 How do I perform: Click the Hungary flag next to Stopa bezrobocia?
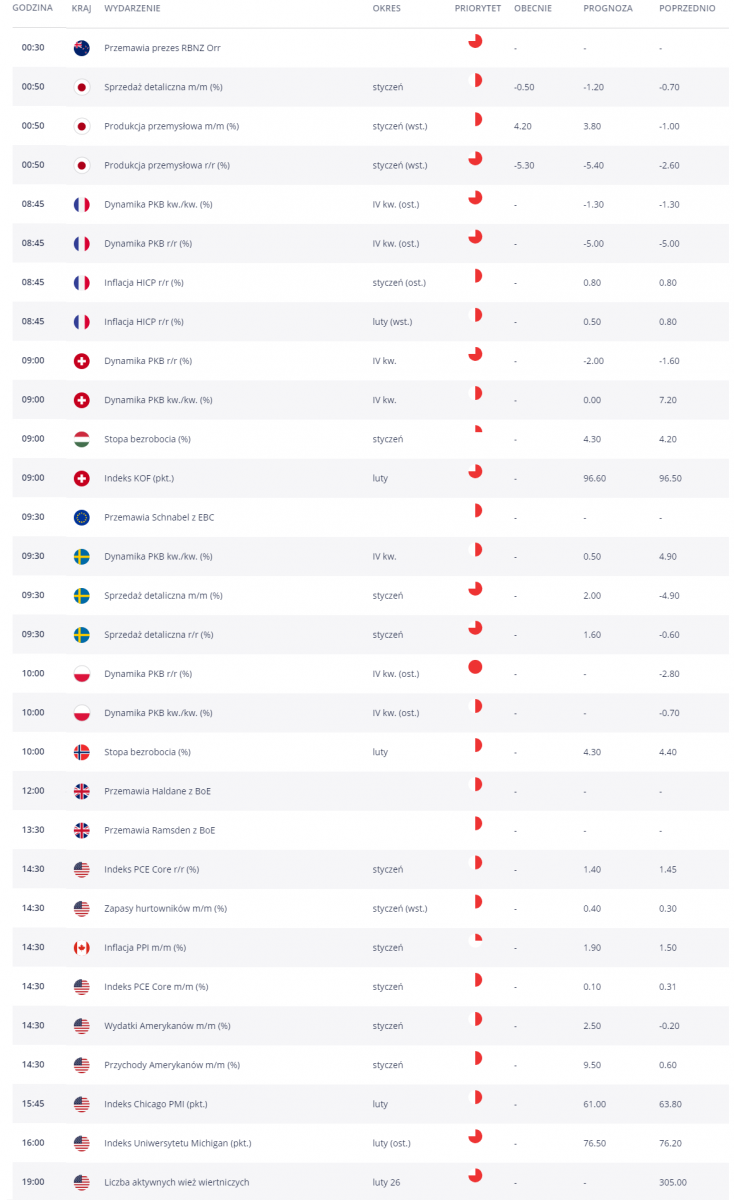click(82, 439)
